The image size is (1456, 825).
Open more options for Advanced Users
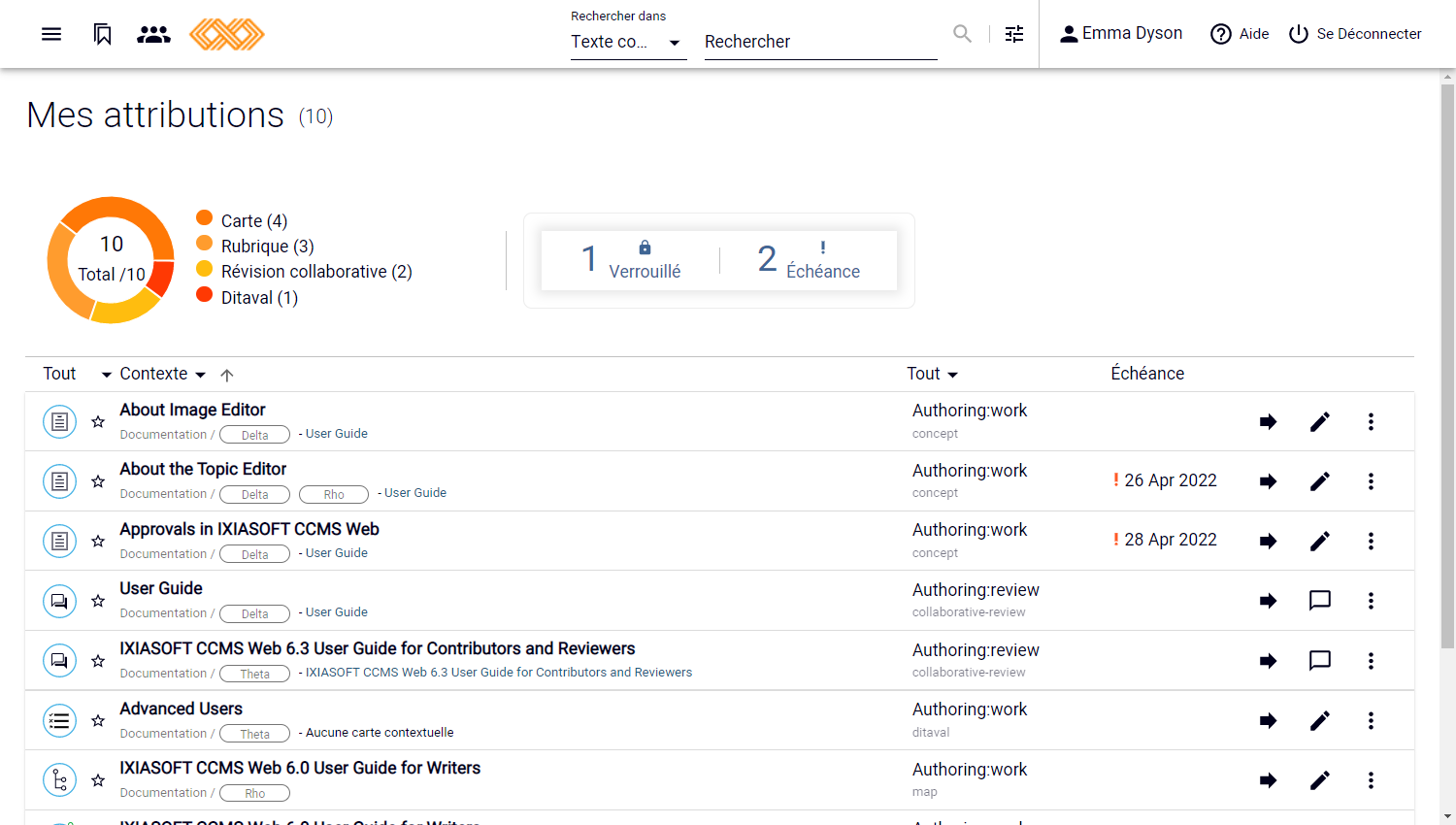coord(1371,720)
